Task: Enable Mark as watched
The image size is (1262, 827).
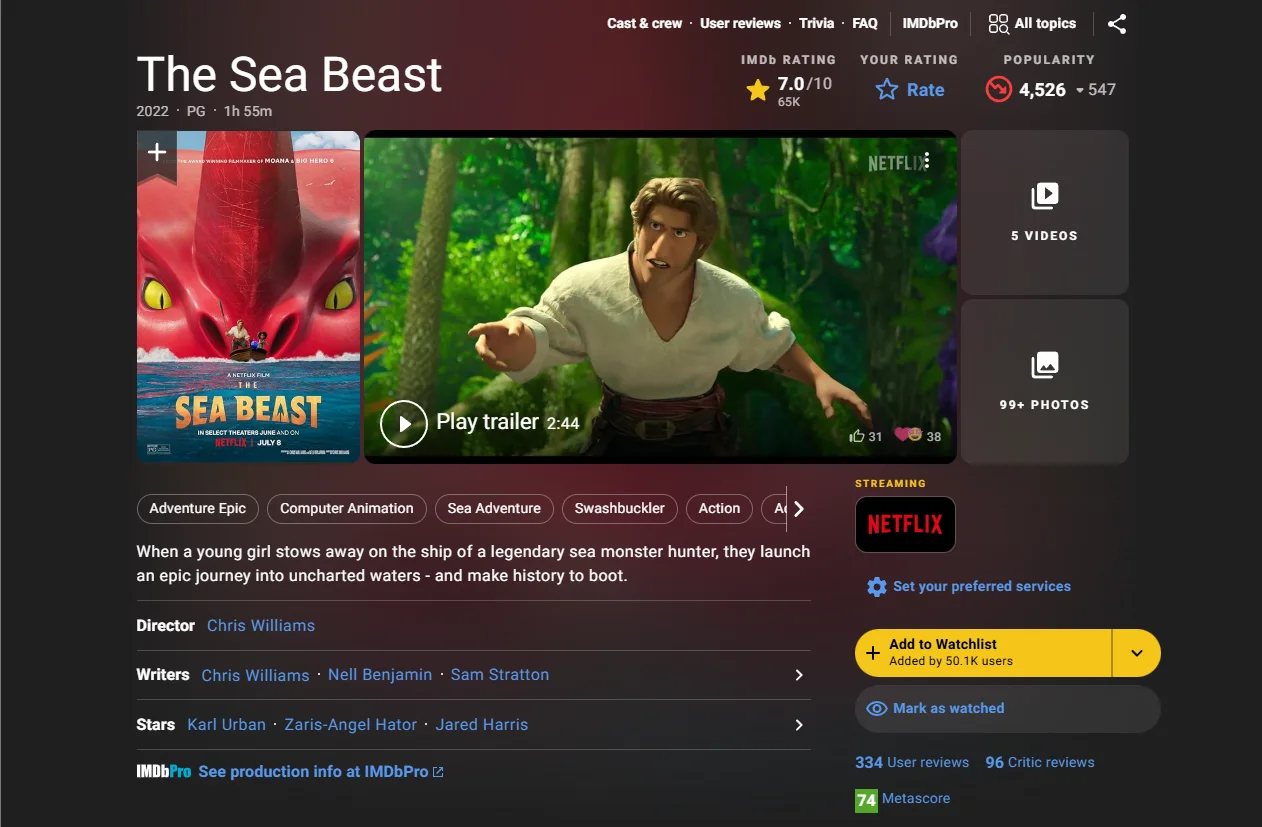Action: pos(1006,708)
